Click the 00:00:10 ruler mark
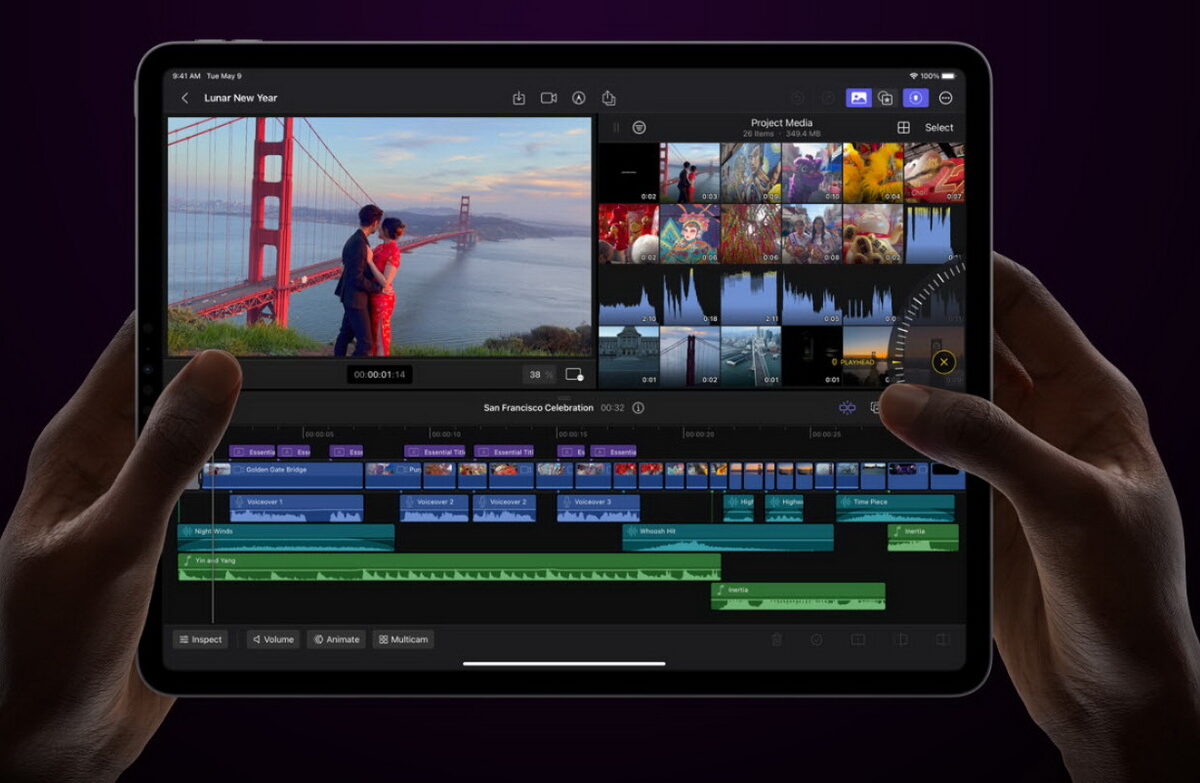The height and width of the screenshot is (783, 1200). 445,434
